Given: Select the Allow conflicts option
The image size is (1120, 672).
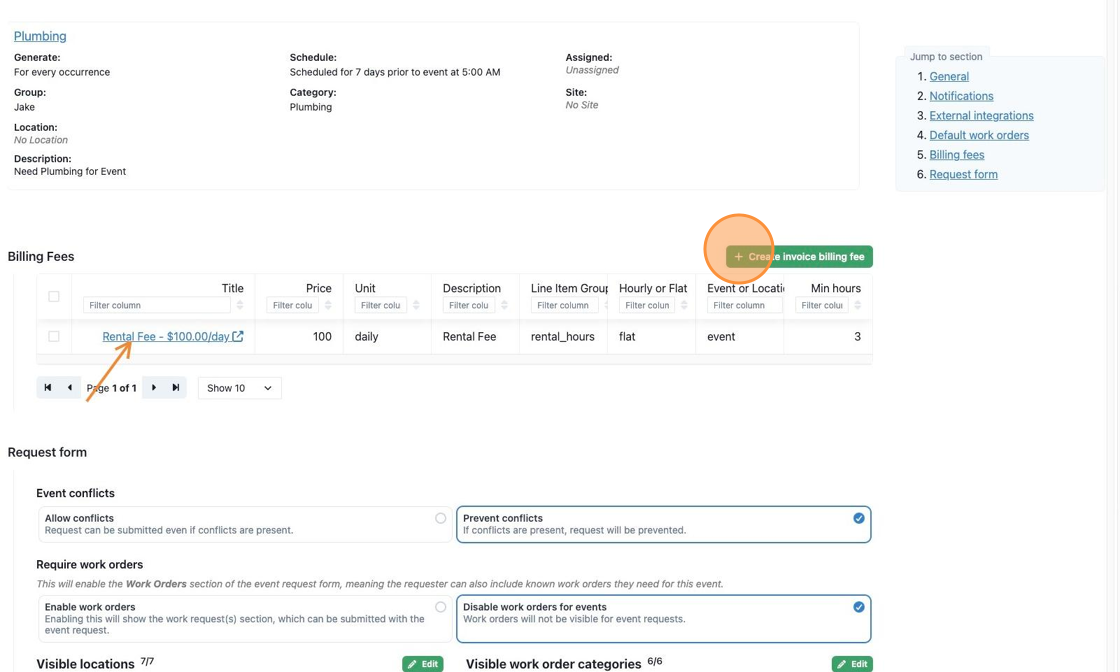Looking at the screenshot, I should tap(245, 524).
